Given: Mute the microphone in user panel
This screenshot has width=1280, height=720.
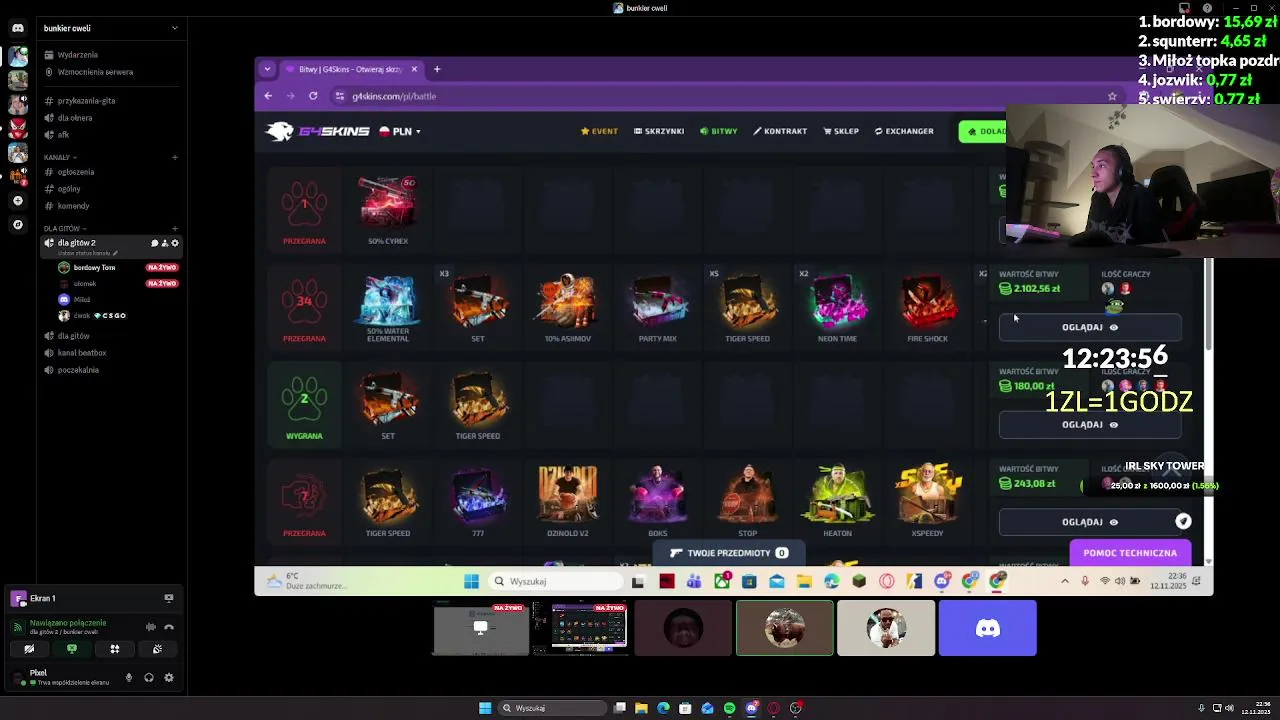Looking at the screenshot, I should tap(128, 677).
